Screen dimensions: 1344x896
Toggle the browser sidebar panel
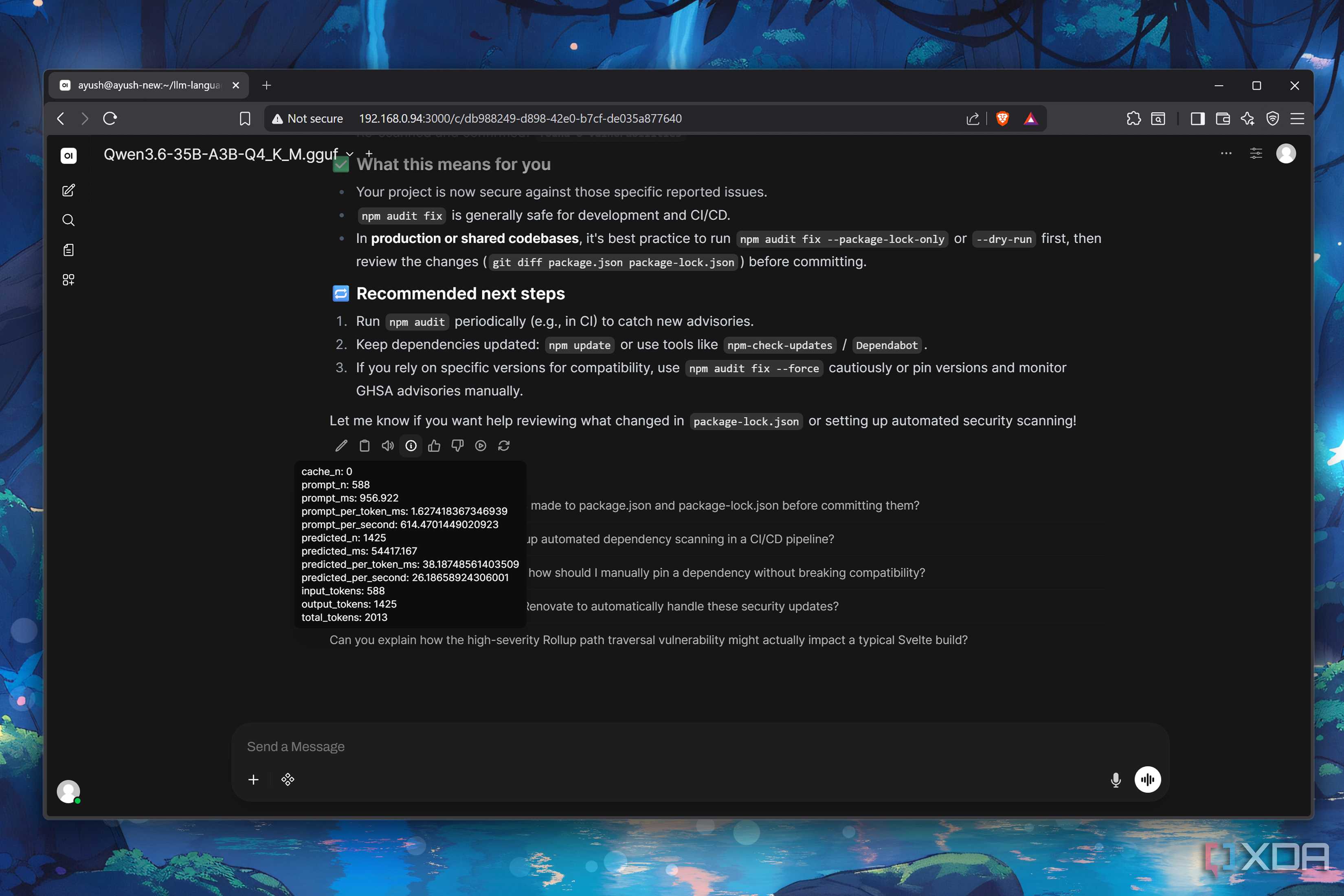(1197, 118)
